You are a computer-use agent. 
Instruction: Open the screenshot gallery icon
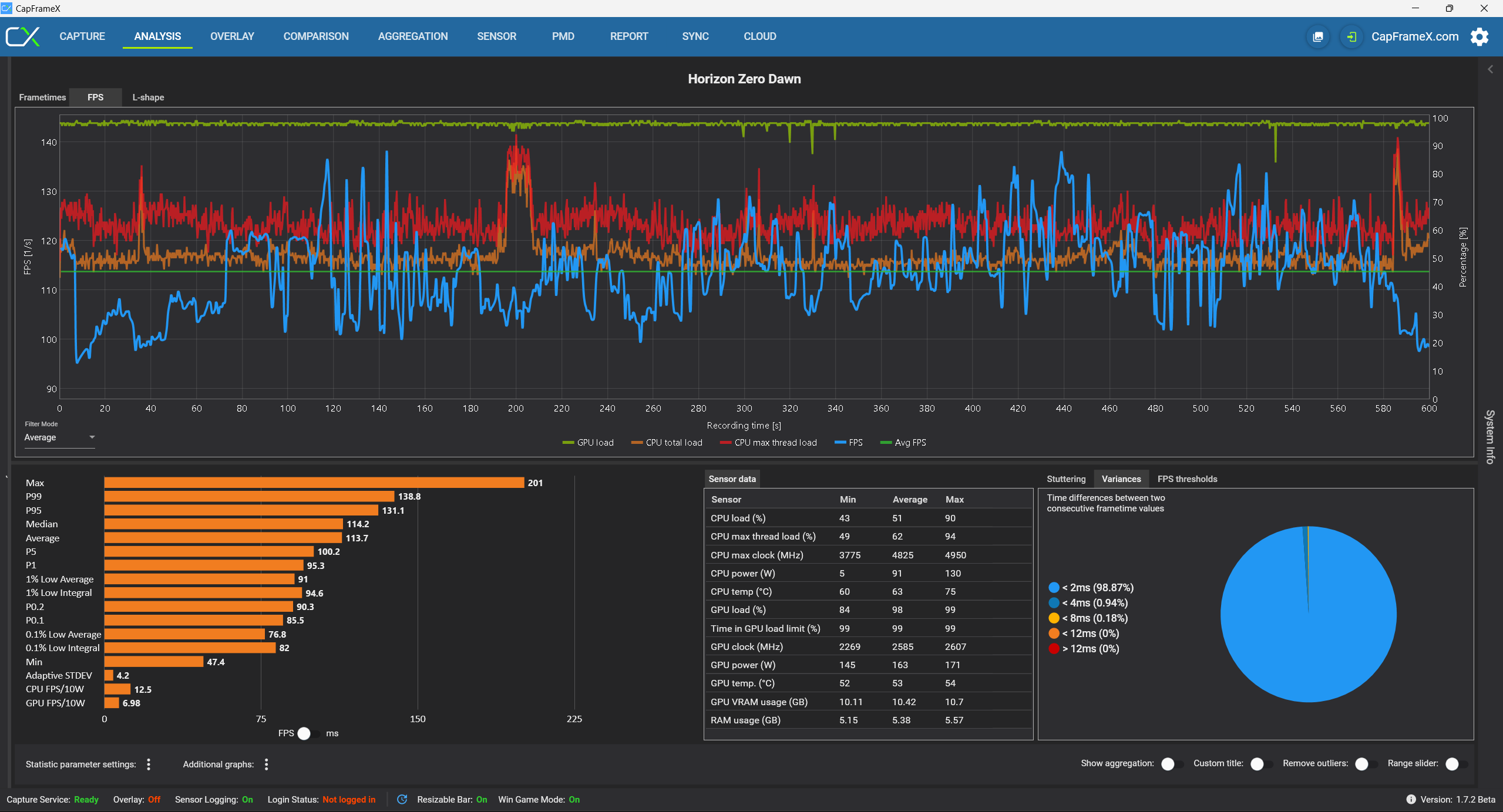(1318, 37)
